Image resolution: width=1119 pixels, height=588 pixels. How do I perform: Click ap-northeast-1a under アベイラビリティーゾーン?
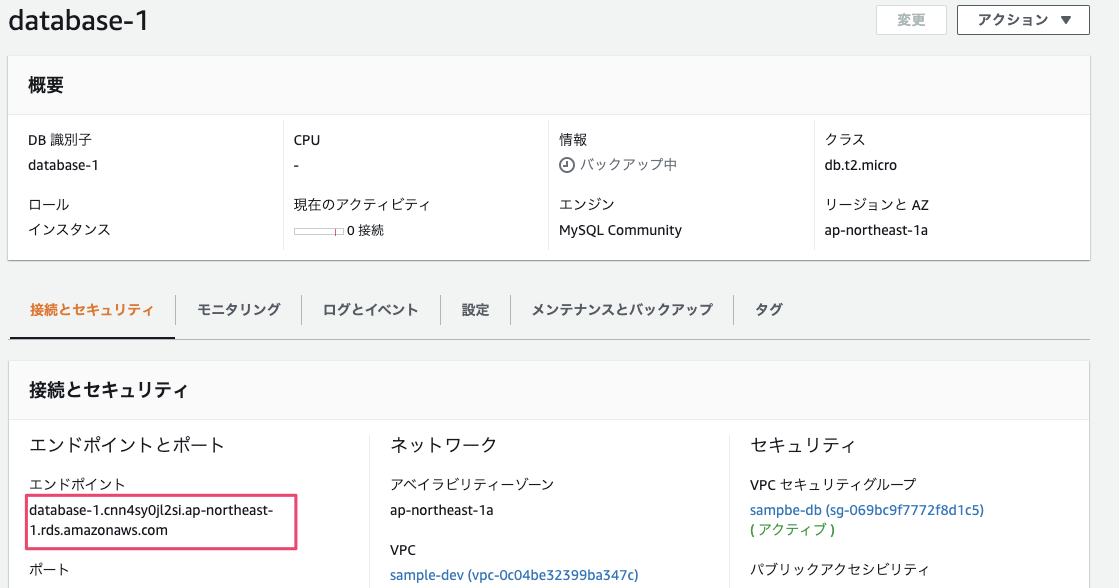click(x=441, y=510)
